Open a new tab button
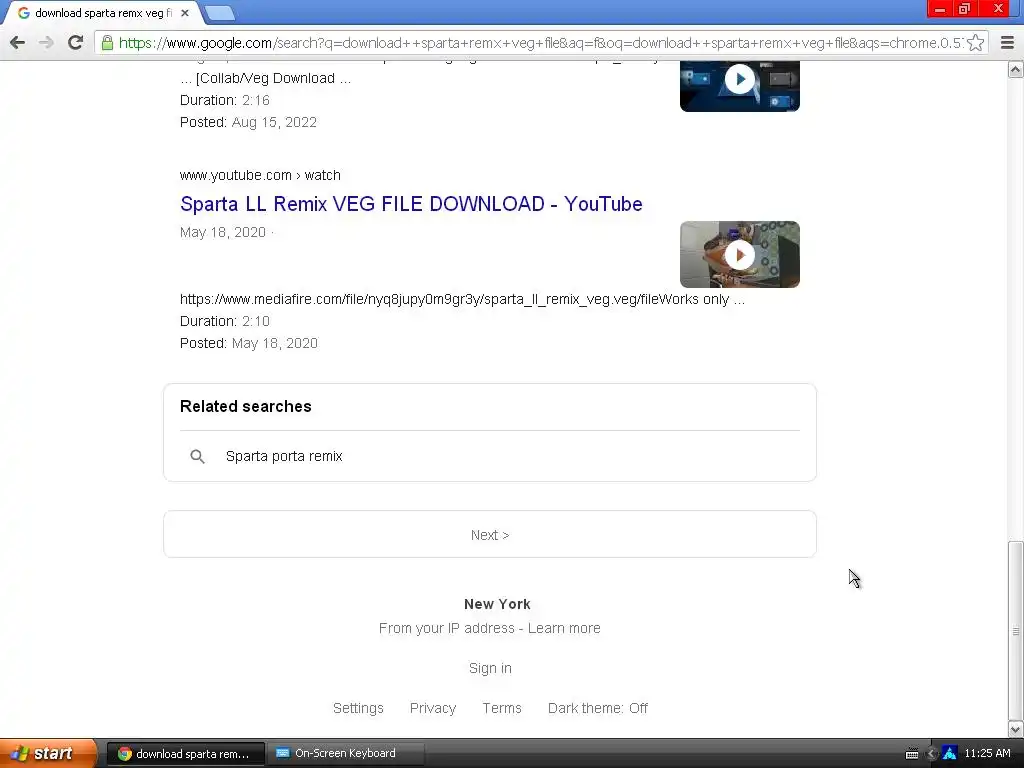Viewport: 1024px width, 768px height. click(219, 13)
